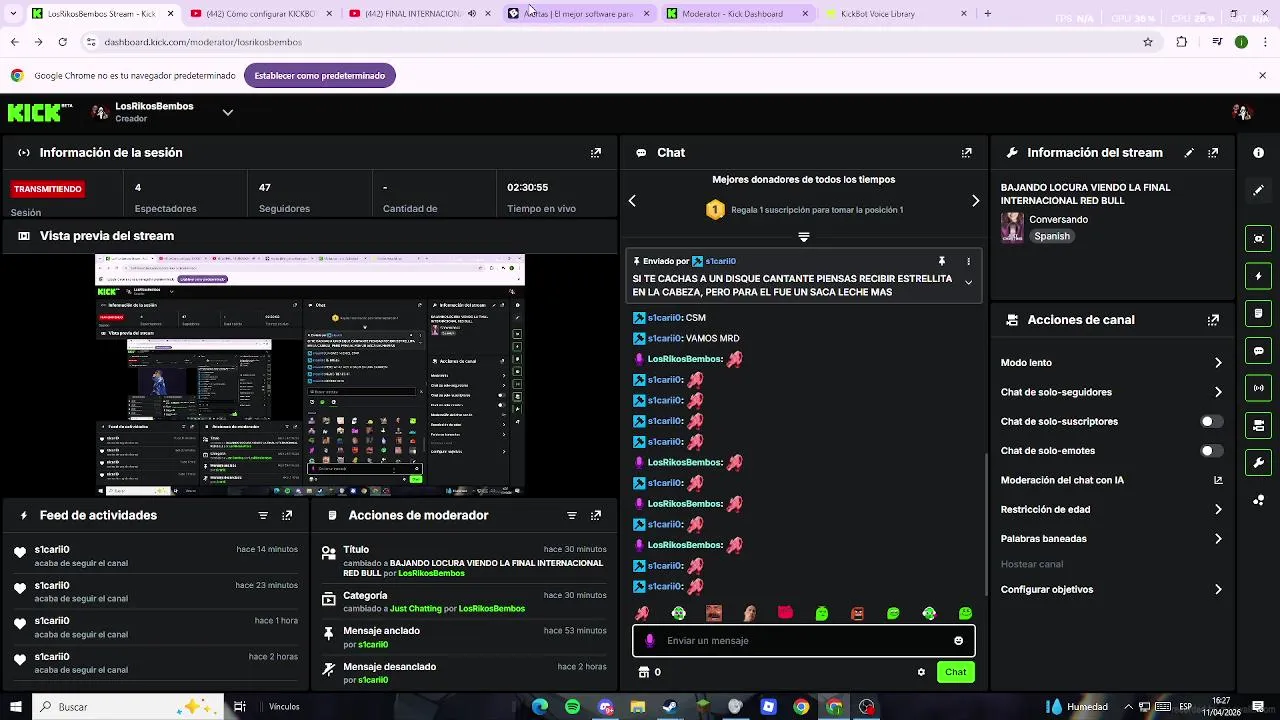1280x720 pixels.
Task: Click Establecer como predeterminado button
Action: (320, 76)
